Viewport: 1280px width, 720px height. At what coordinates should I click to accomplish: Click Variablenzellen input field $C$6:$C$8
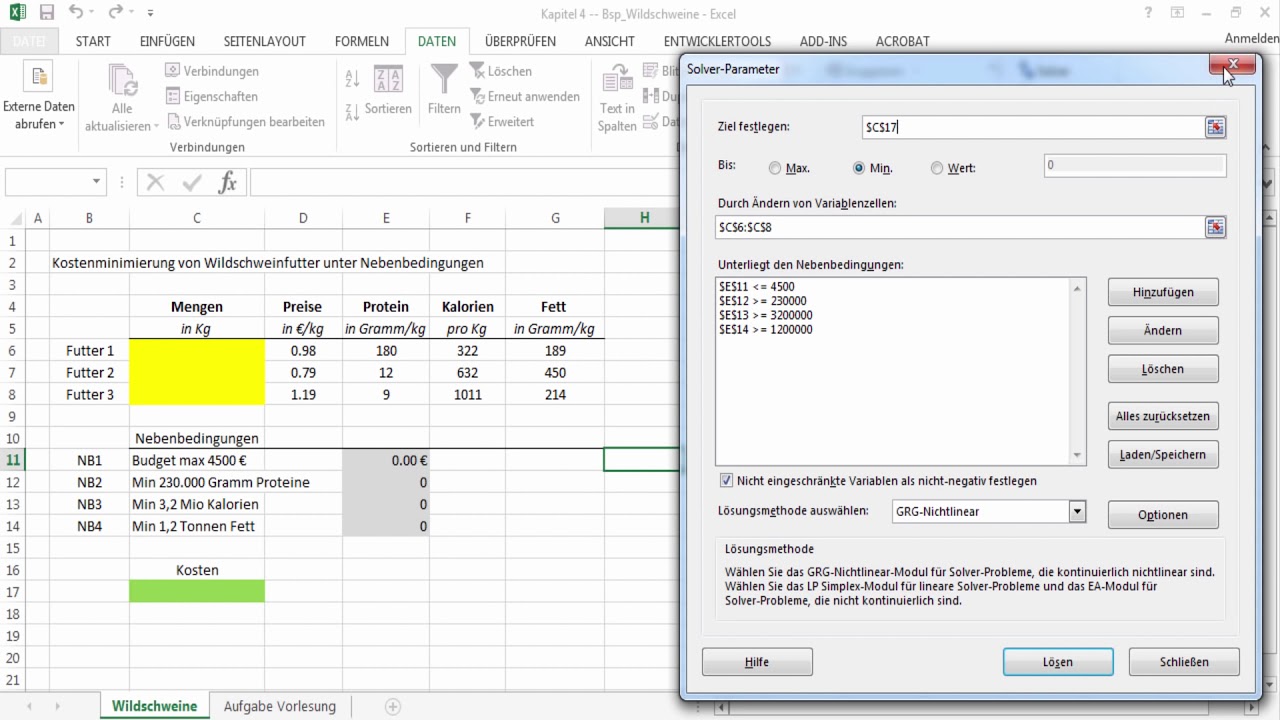959,227
